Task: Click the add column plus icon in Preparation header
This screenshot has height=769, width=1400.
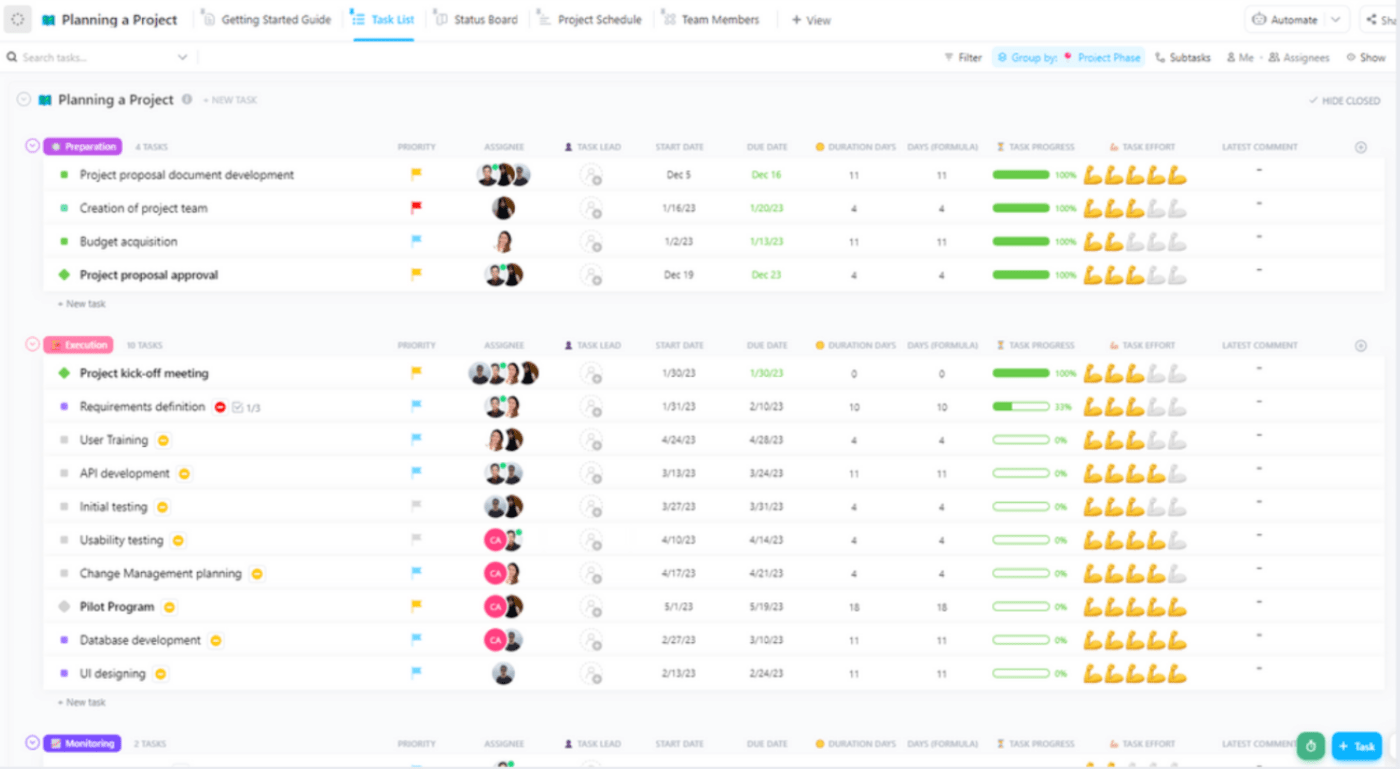Action: tap(1360, 147)
